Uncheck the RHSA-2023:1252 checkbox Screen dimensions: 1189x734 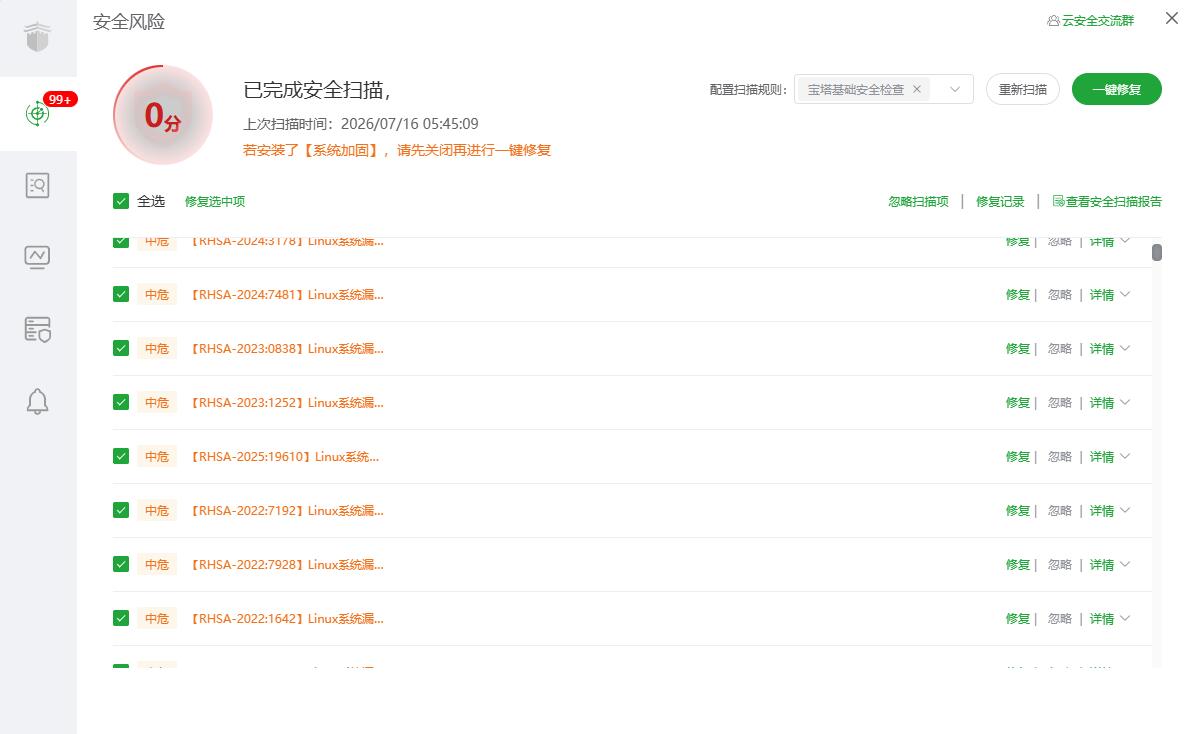tap(121, 402)
